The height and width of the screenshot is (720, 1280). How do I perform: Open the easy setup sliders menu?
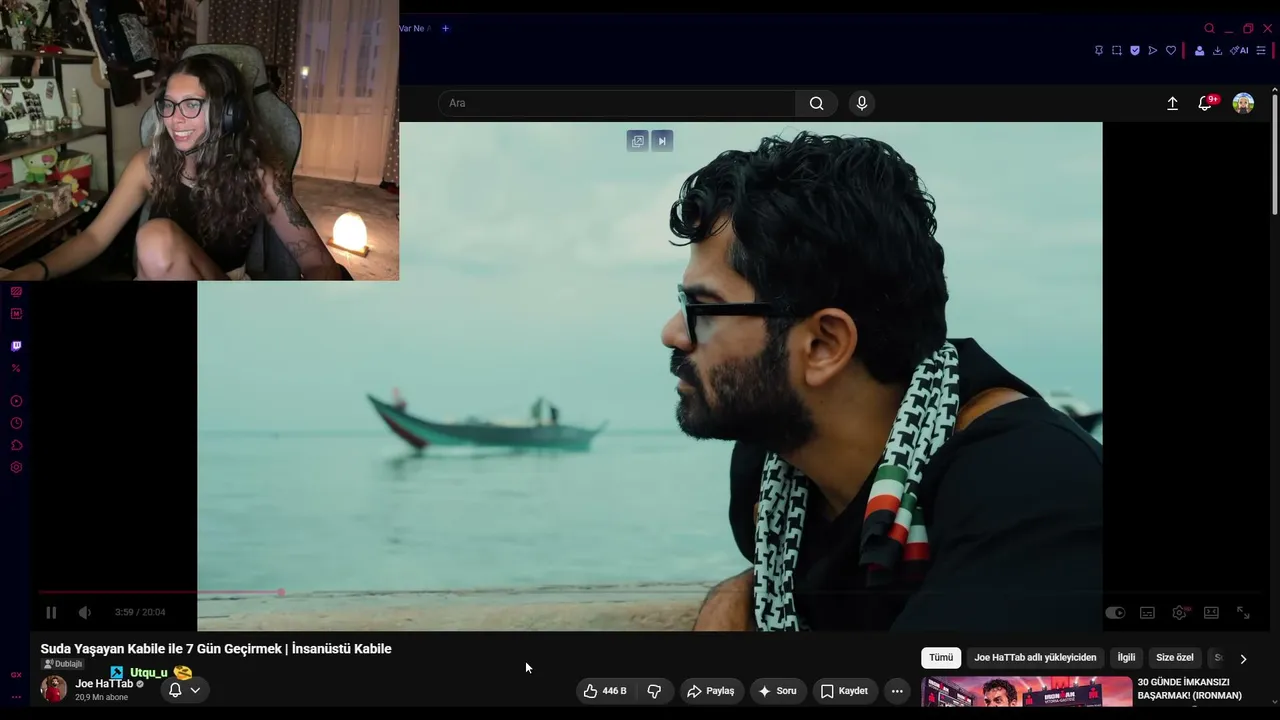1261,50
